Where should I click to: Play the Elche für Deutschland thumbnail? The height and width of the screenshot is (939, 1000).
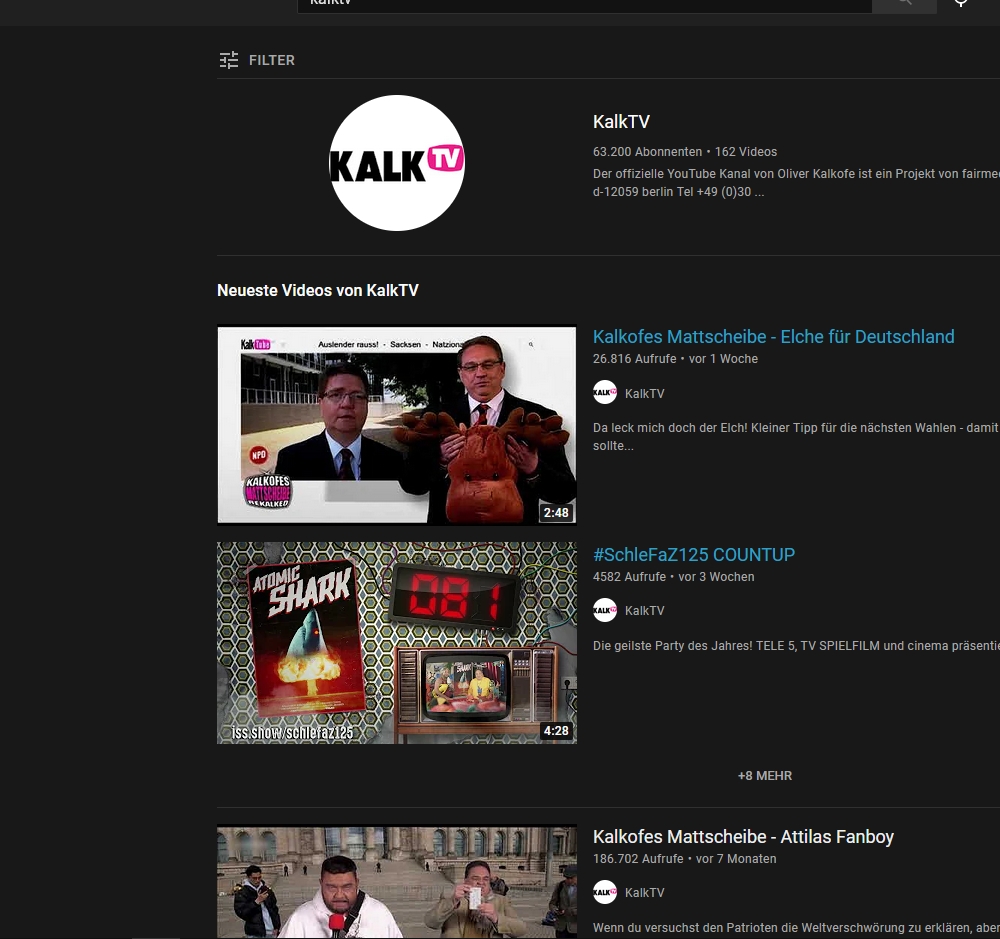point(397,425)
